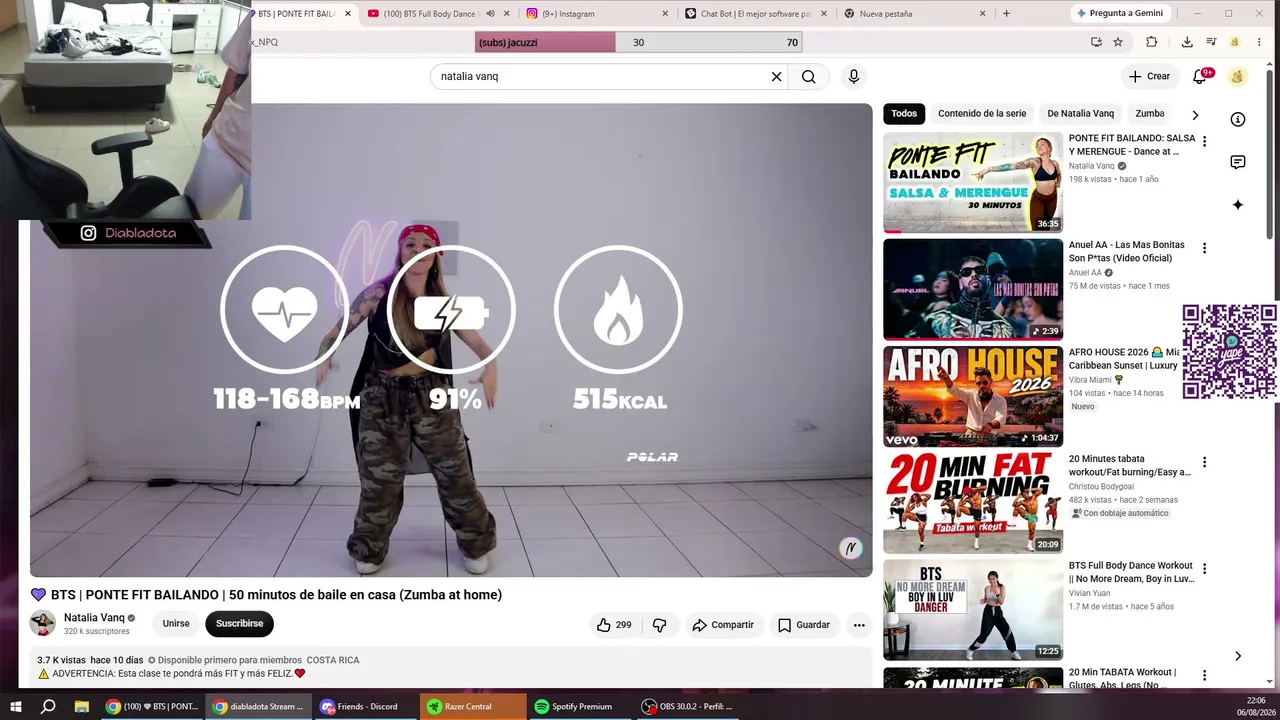Screen dimensions: 1280x720
Task: Mute the BTS Full Body Dance tab audio
Action: pos(490,13)
